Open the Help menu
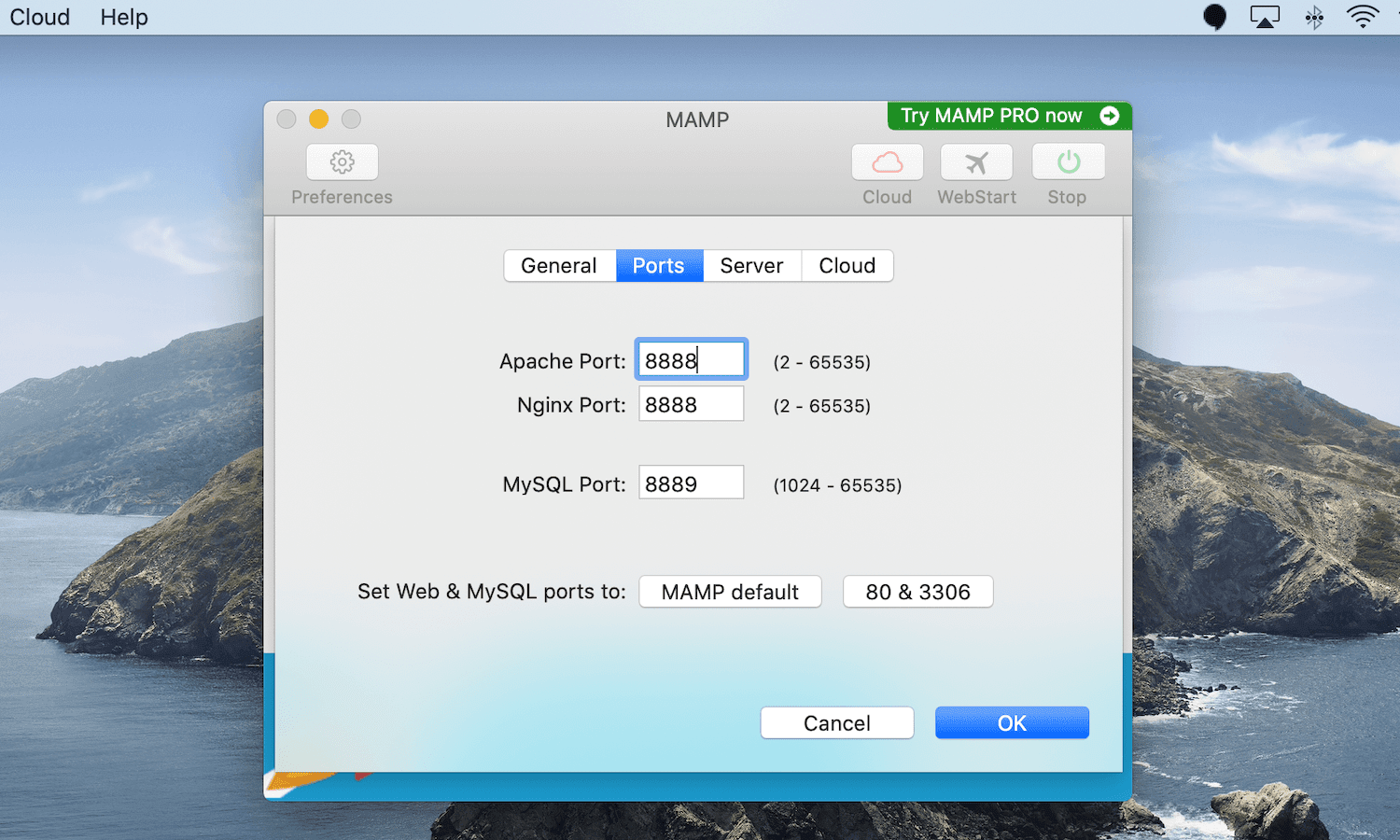Screen dimensions: 1400x840 (x=124, y=17)
